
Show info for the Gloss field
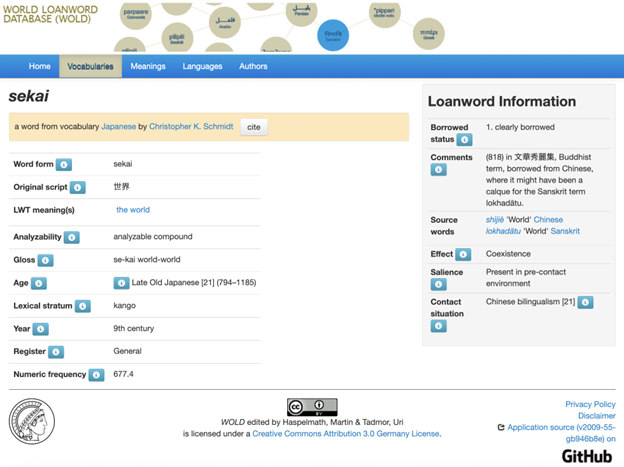tap(45, 260)
